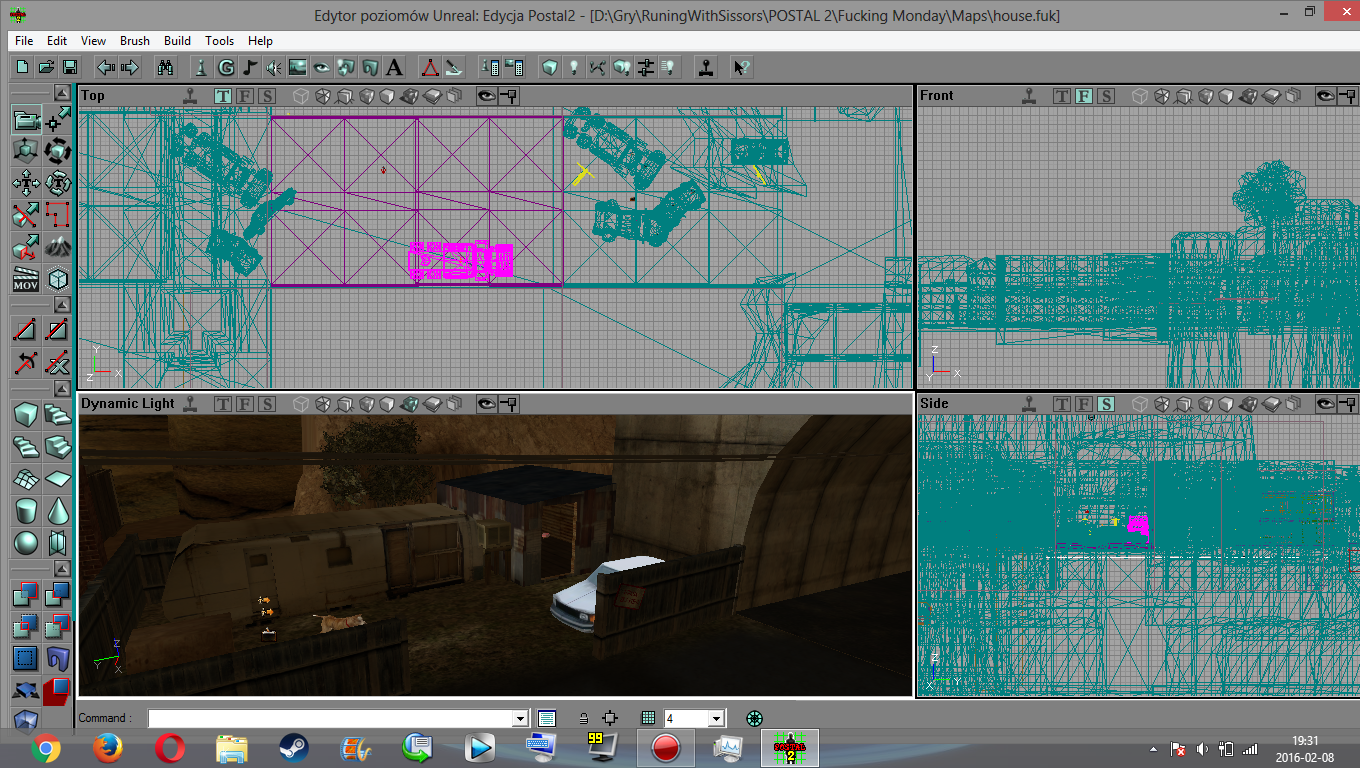Redo with the right arrow icon

[x=129, y=67]
